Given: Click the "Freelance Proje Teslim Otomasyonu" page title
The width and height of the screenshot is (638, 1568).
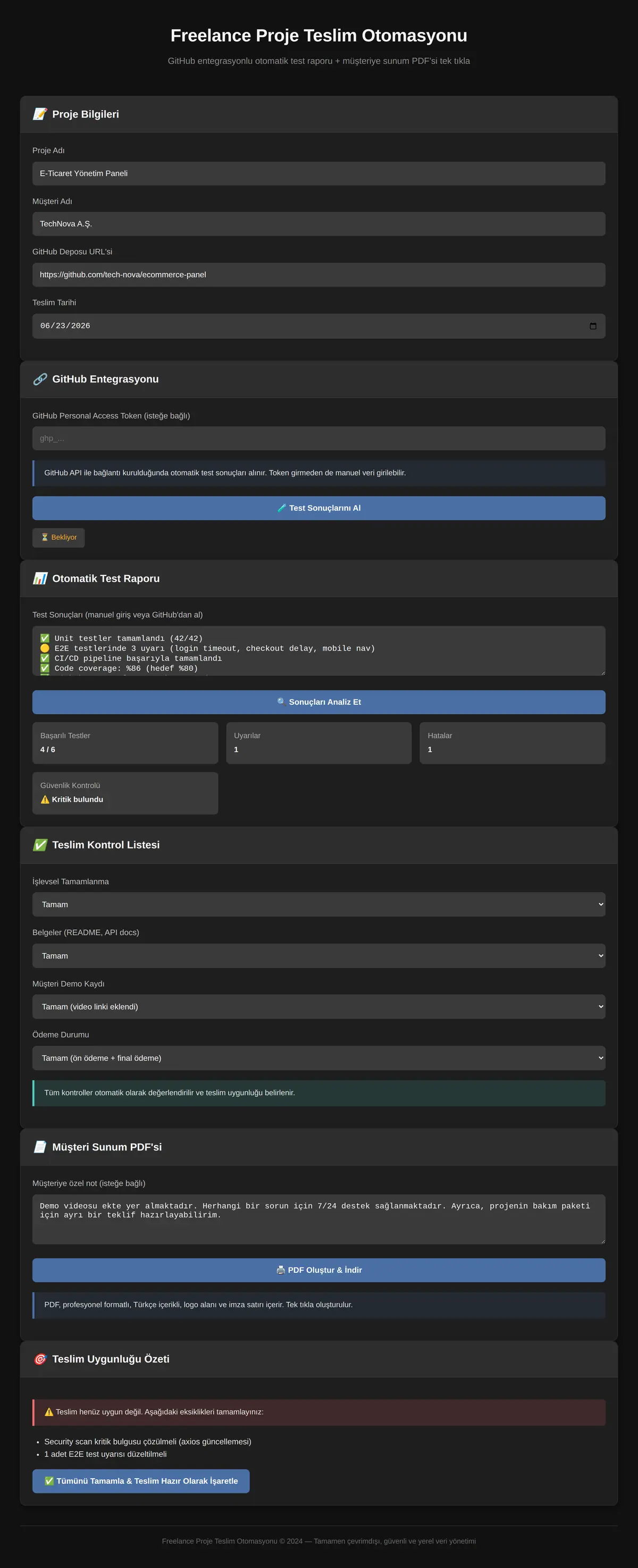Looking at the screenshot, I should tap(318, 35).
